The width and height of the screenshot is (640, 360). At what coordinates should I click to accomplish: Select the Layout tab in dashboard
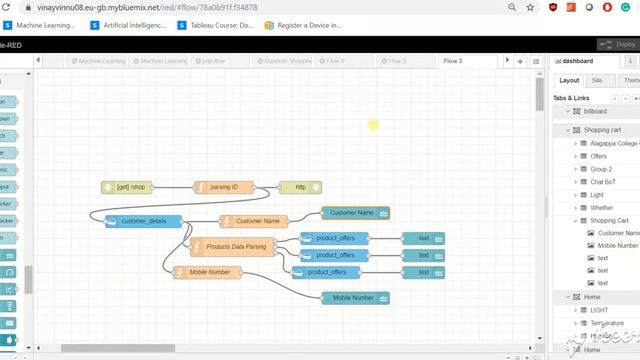569,80
